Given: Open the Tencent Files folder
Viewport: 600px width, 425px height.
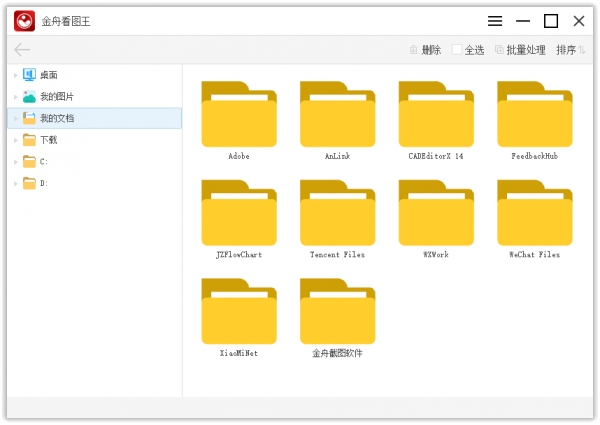Looking at the screenshot, I should coord(337,213).
